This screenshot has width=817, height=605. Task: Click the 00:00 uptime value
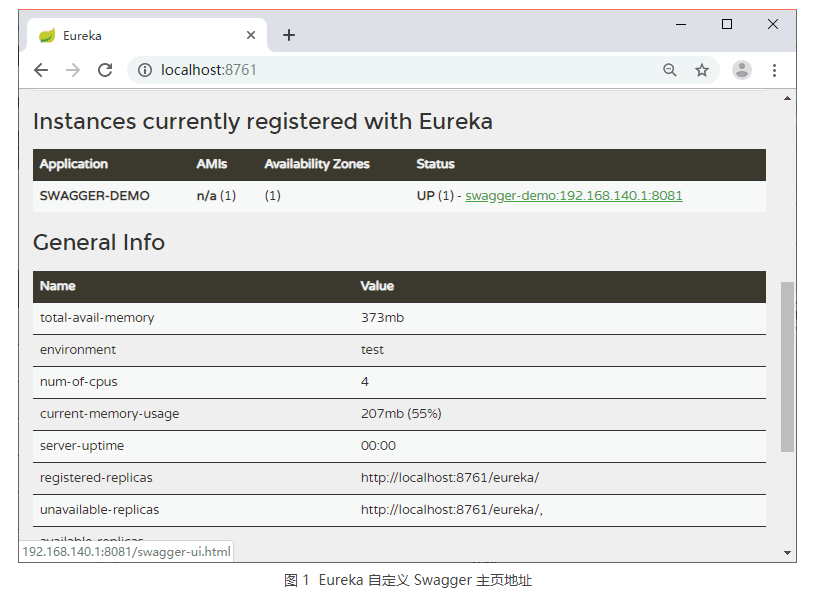(x=378, y=446)
